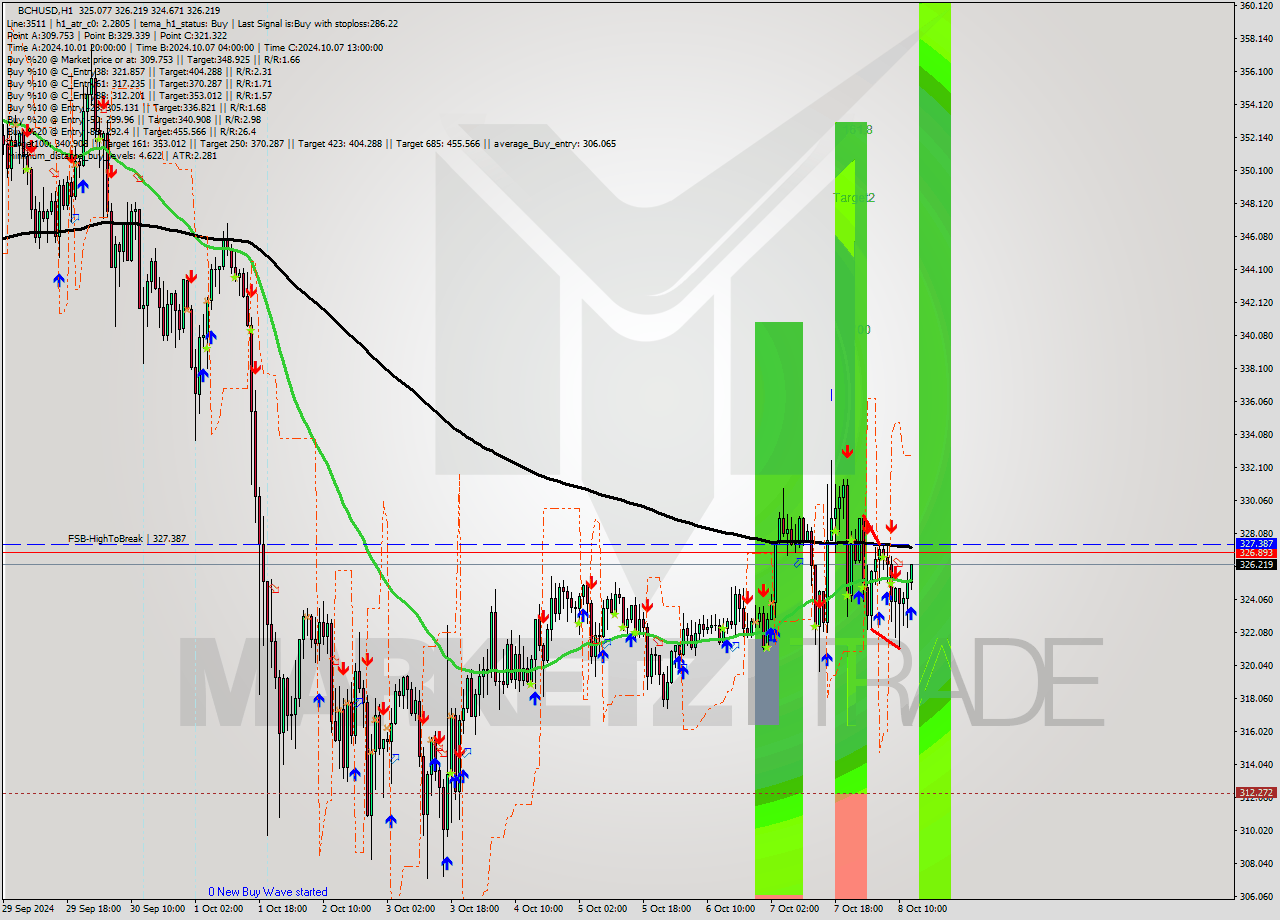Click the 338.100 price axis label
The height and width of the screenshot is (920, 1280).
1256,369
